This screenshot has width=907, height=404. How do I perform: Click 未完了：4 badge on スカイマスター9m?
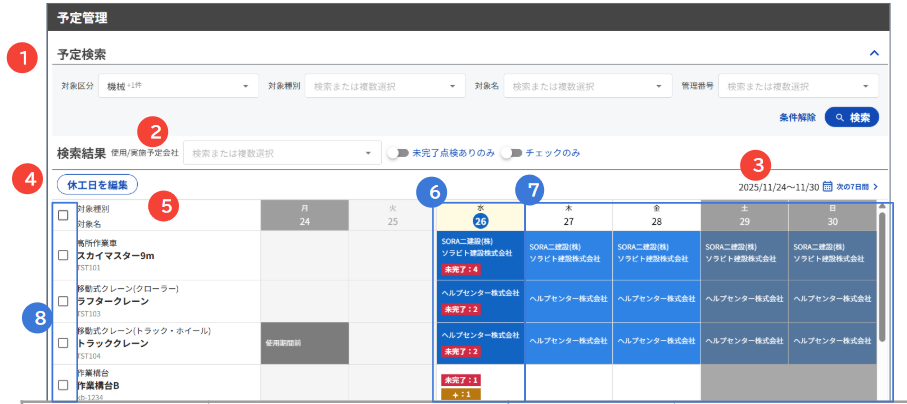pos(460,269)
